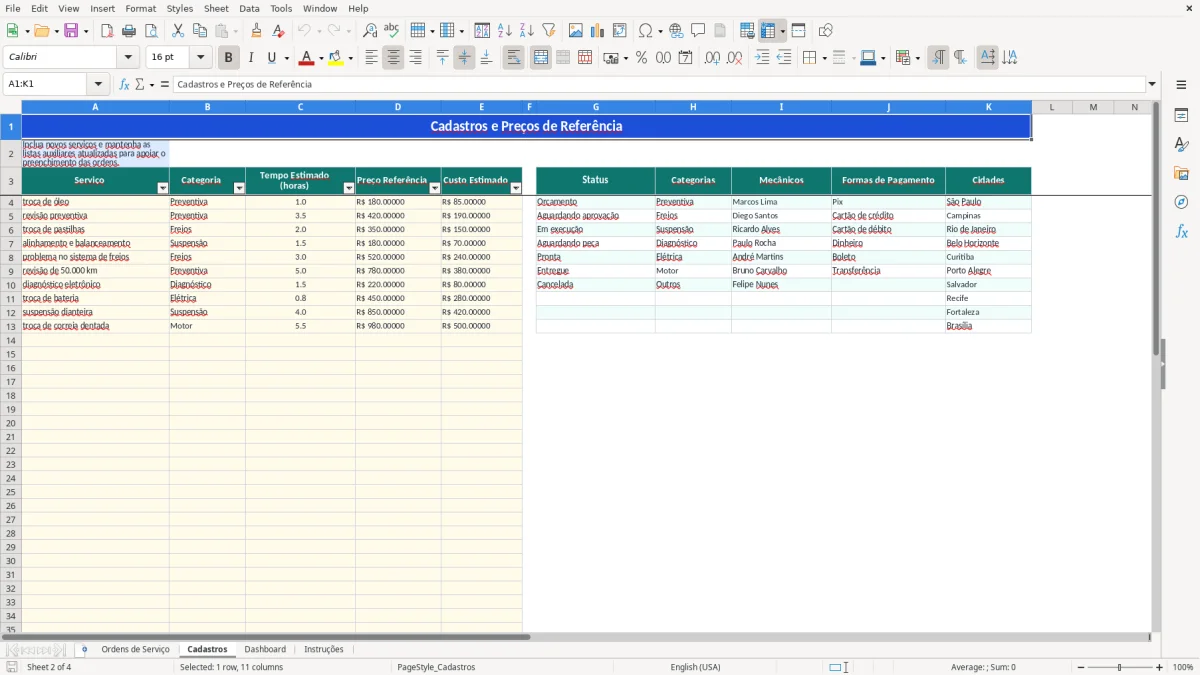This screenshot has height=675, width=1200.
Task: Toggle Align Left
Action: pyautogui.click(x=372, y=58)
